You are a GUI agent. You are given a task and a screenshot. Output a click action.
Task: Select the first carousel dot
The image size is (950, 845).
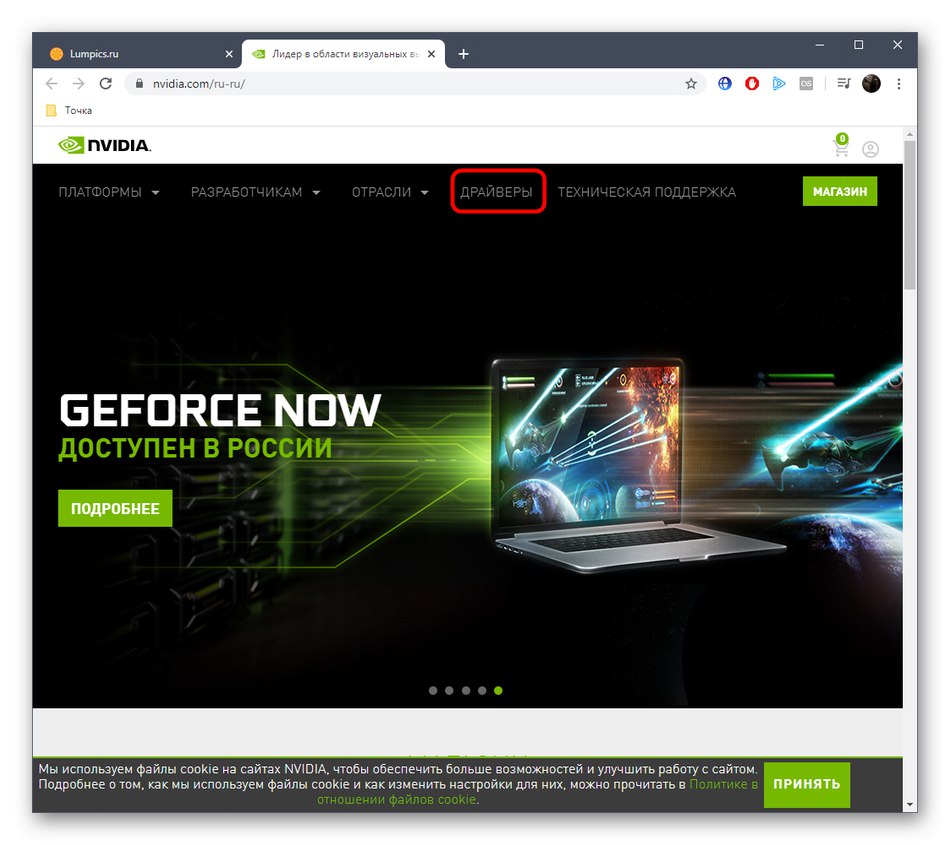(x=433, y=691)
